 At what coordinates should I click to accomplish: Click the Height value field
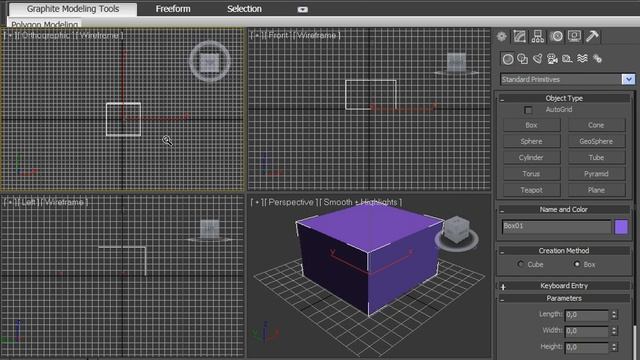pos(587,347)
